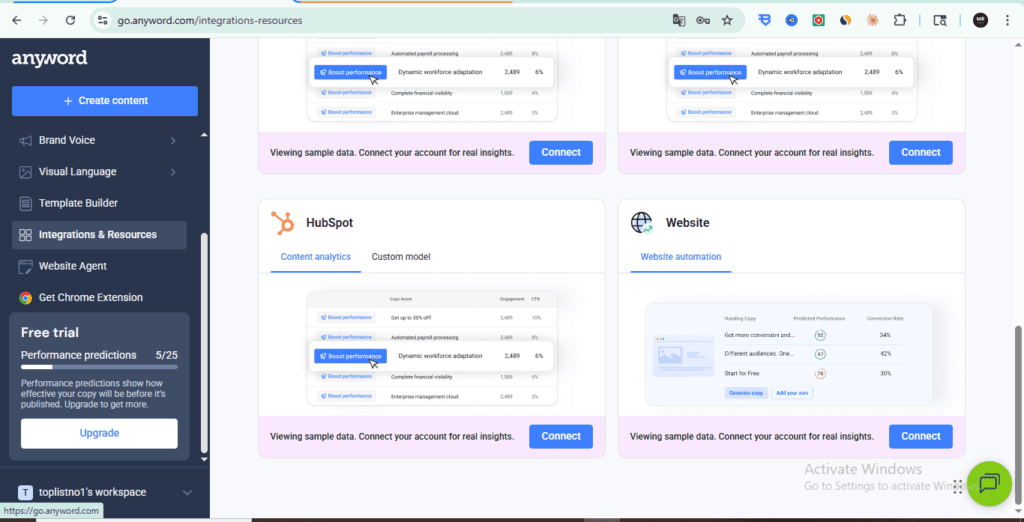Expand the Brand Voice submenu chevron
The height and width of the screenshot is (522, 1024).
click(173, 140)
